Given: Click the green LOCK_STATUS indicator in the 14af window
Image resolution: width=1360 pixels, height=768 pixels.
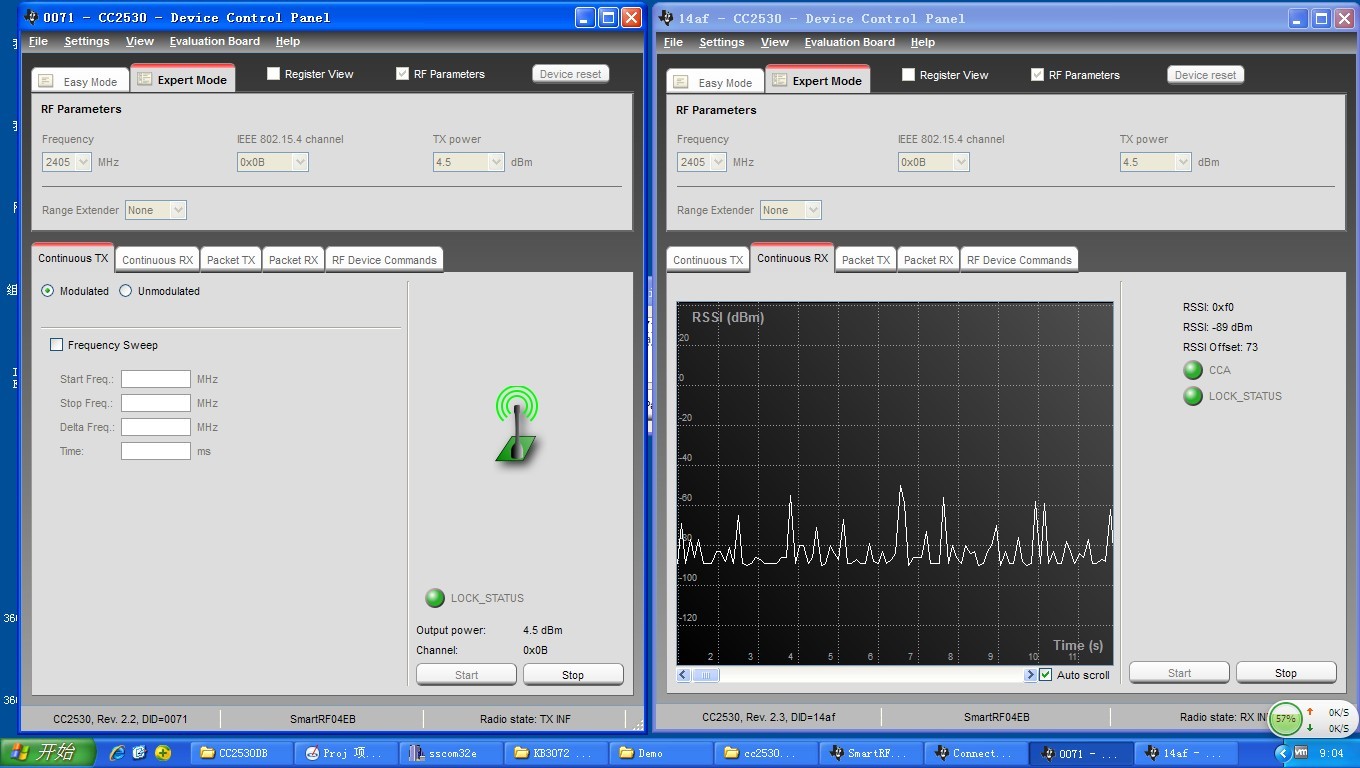Looking at the screenshot, I should [x=1193, y=396].
